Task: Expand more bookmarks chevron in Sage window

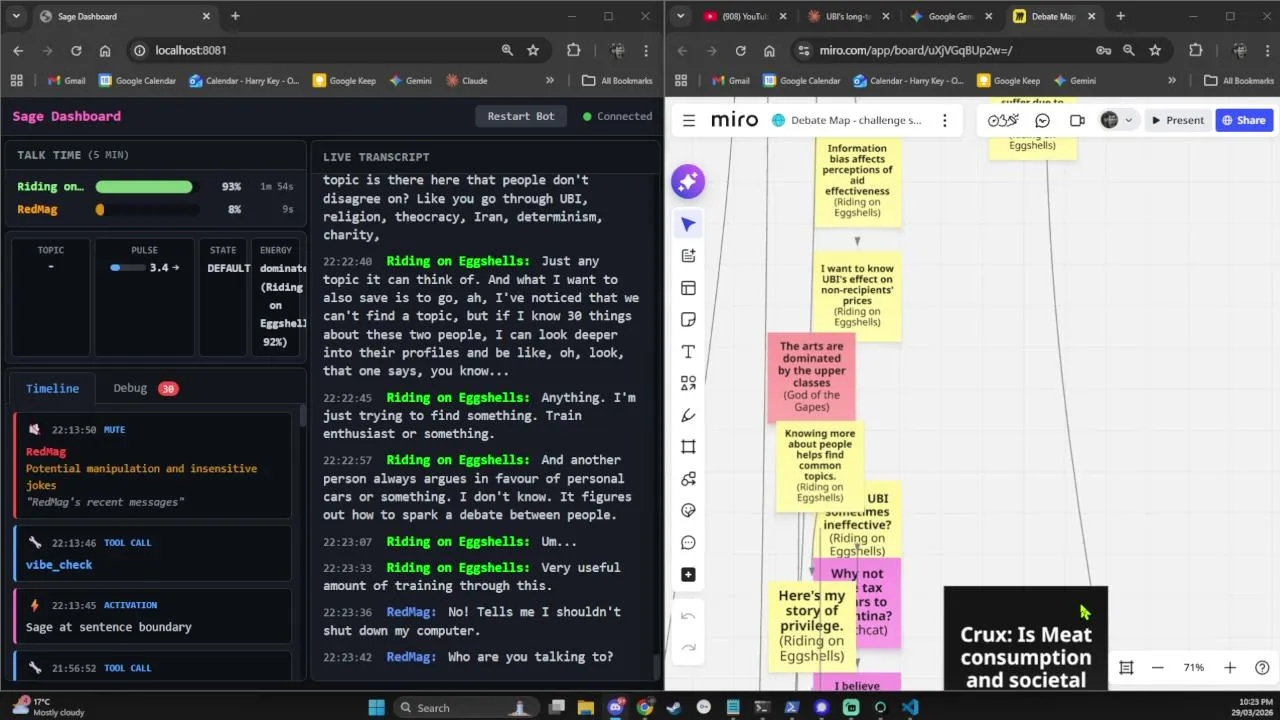Action: coord(549,80)
